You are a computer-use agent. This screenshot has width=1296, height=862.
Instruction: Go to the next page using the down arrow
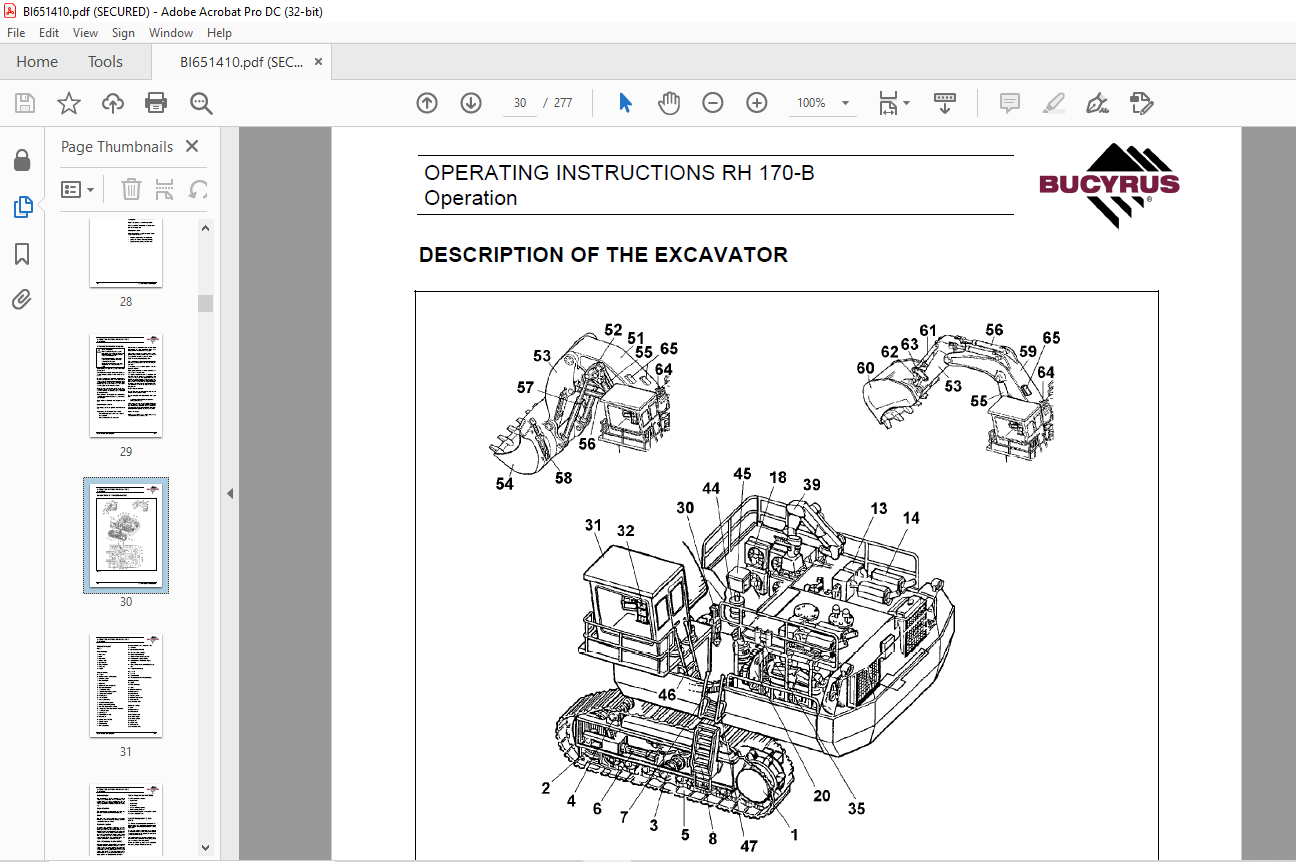click(471, 103)
